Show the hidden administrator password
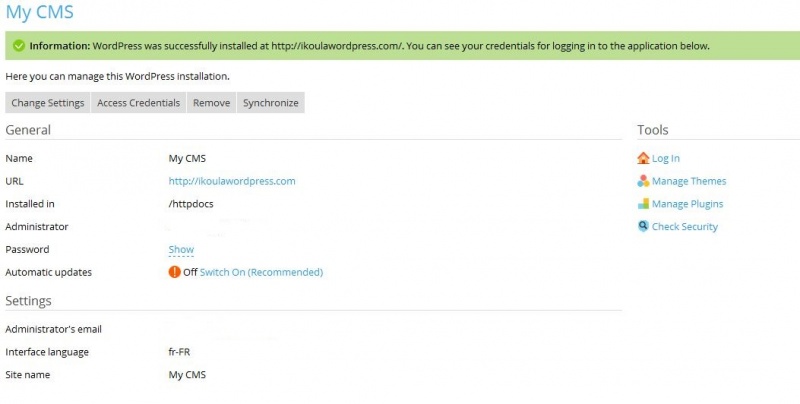This screenshot has width=800, height=404. click(x=181, y=250)
